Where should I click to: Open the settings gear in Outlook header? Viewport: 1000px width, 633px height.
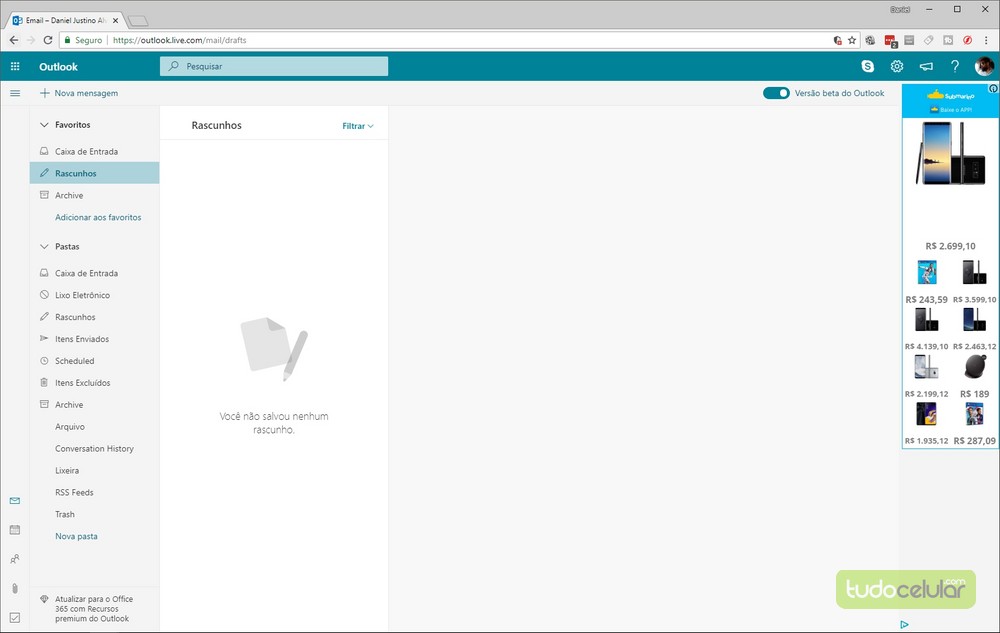click(x=897, y=67)
